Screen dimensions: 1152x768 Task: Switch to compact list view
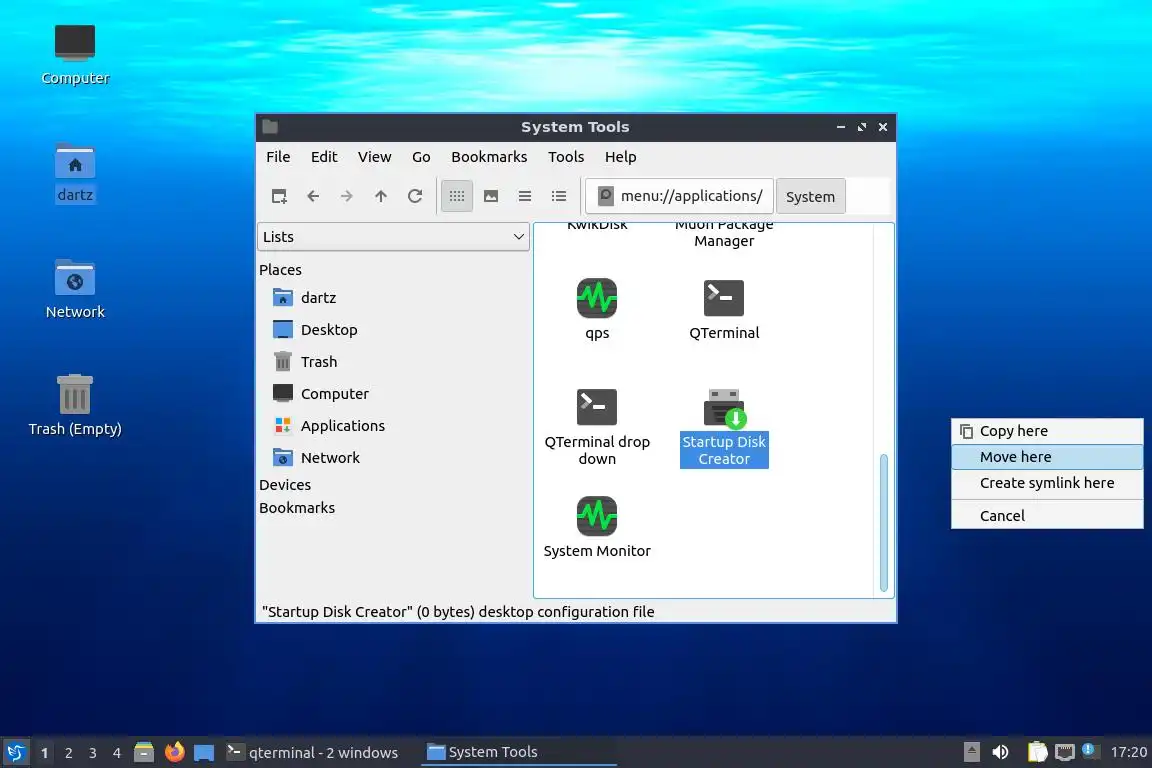(525, 196)
